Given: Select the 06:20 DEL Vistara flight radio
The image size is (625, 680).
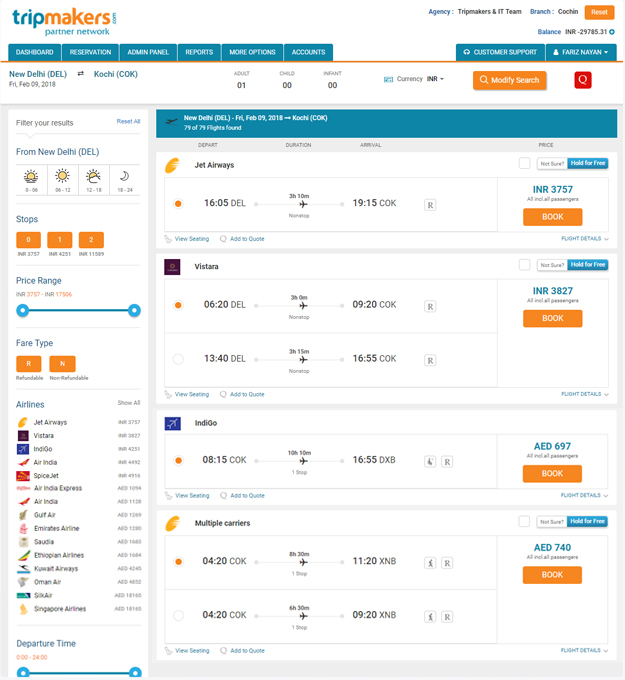Looking at the screenshot, I should 178,305.
